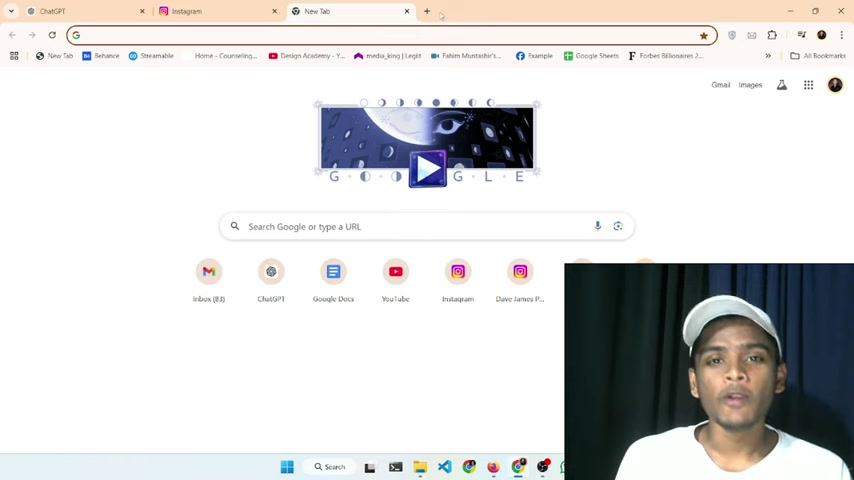Open the shield extension icon
854x480 pixels.
732,35
